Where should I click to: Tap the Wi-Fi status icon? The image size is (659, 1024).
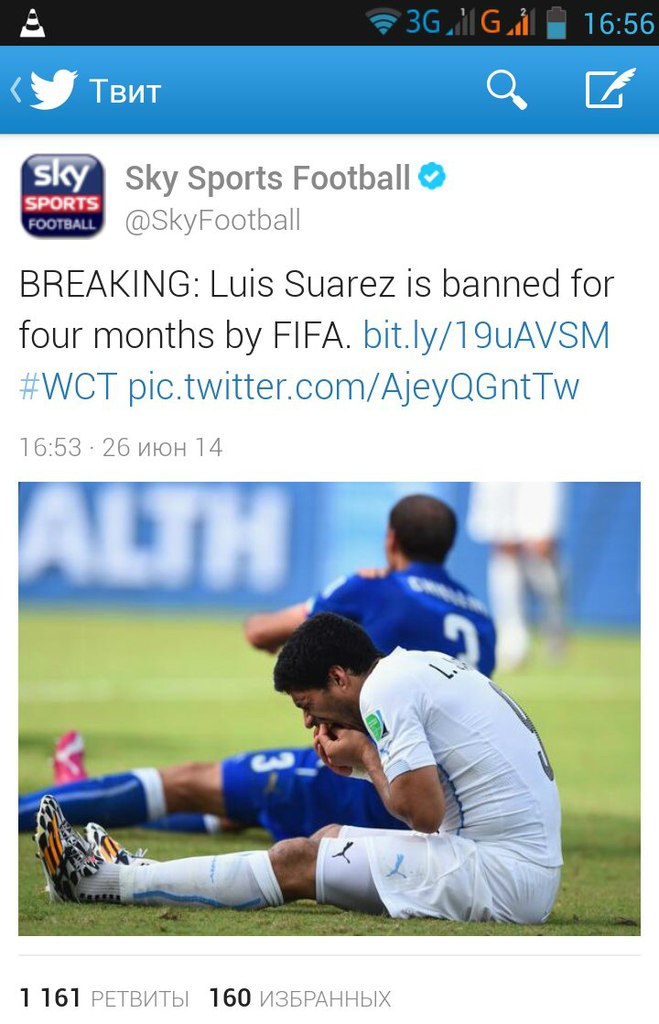(383, 22)
